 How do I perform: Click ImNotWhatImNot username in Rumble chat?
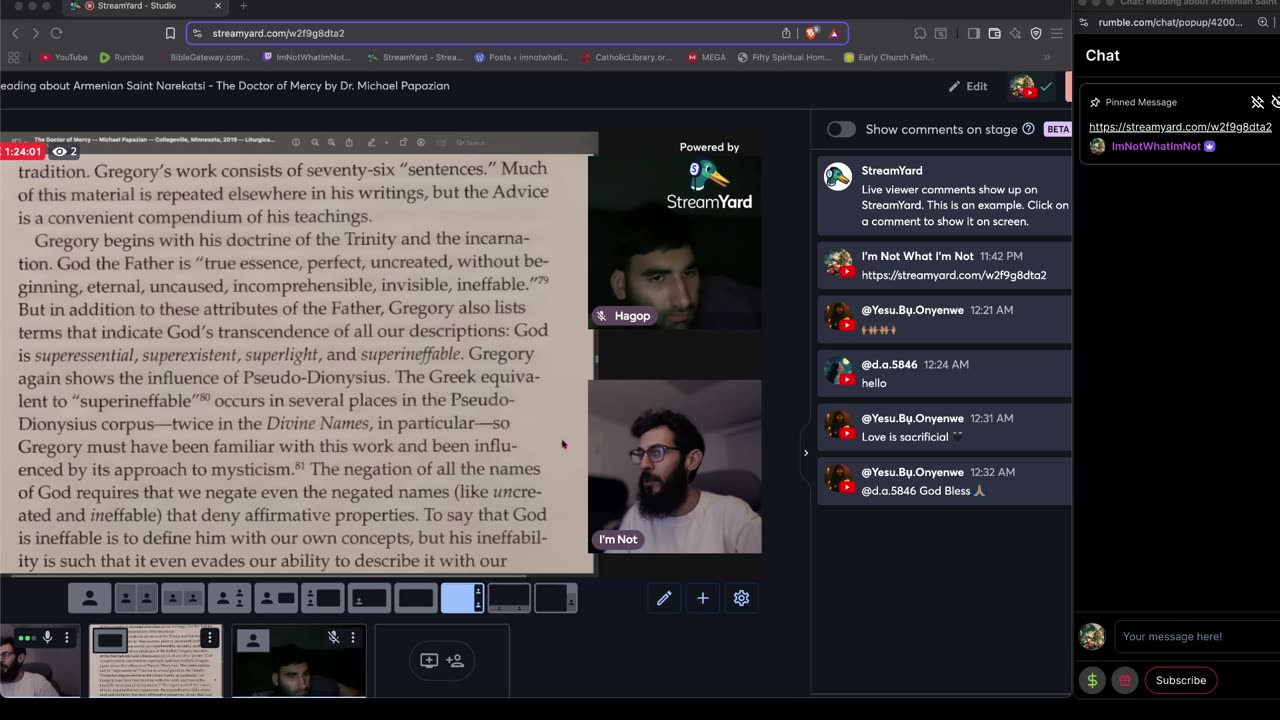pos(1156,146)
